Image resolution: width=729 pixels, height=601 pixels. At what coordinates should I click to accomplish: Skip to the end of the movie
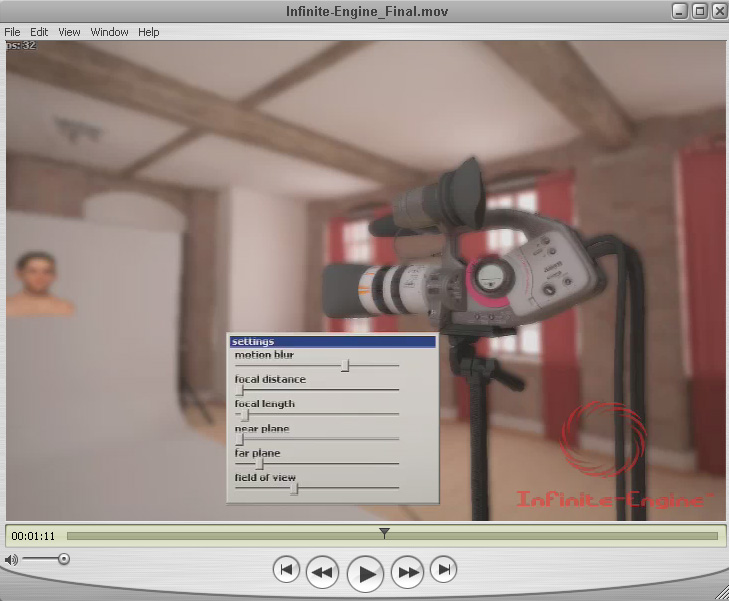pos(444,571)
